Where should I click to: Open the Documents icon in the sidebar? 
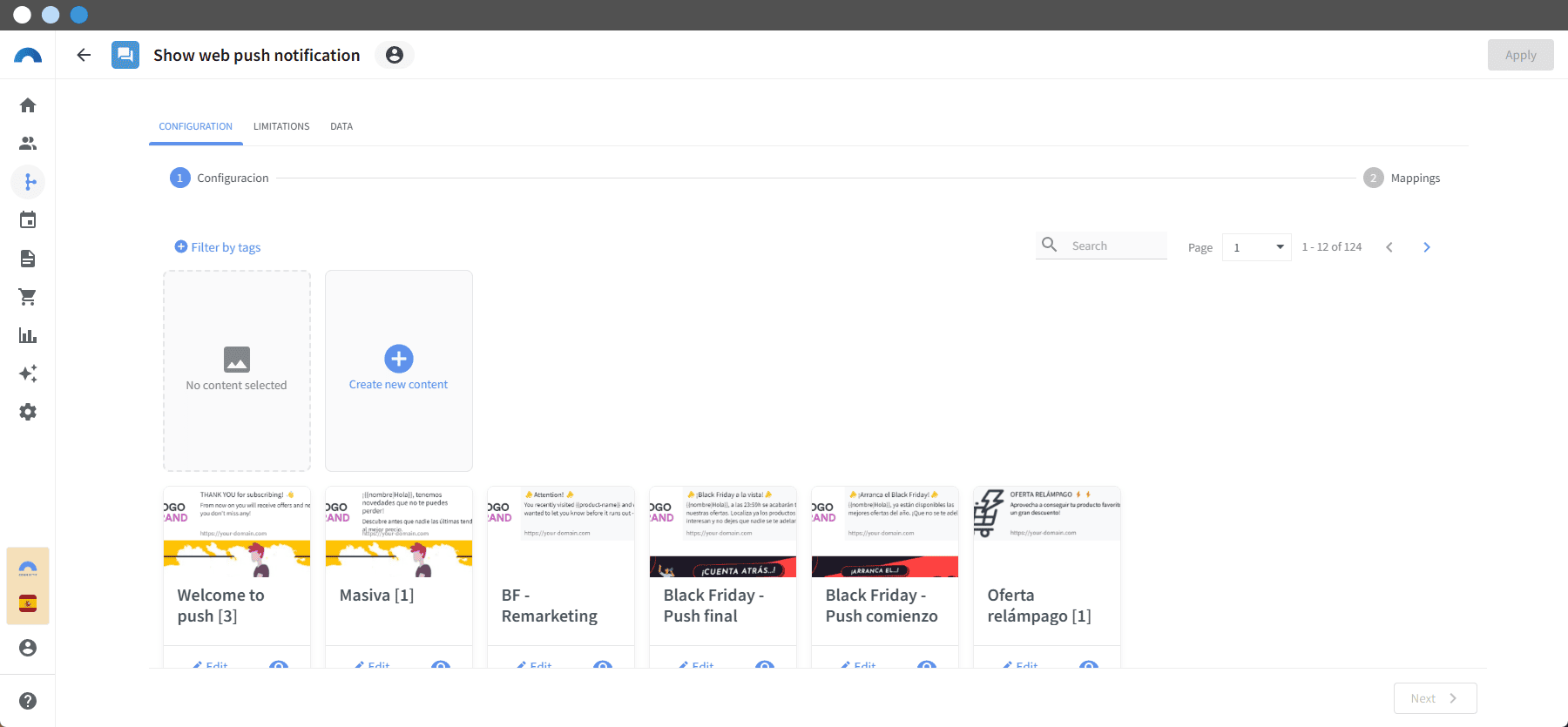28,259
